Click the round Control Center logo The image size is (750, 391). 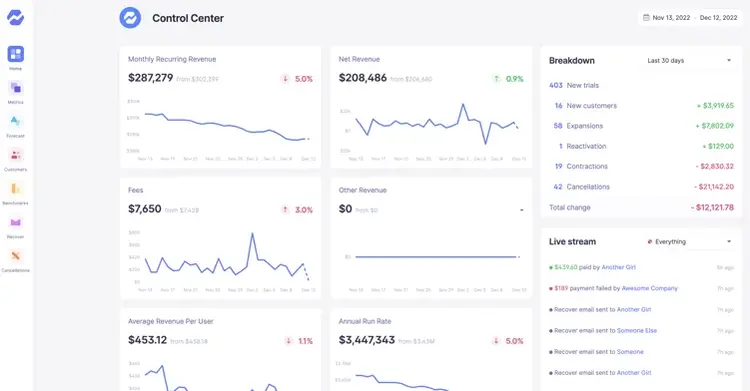pos(130,18)
